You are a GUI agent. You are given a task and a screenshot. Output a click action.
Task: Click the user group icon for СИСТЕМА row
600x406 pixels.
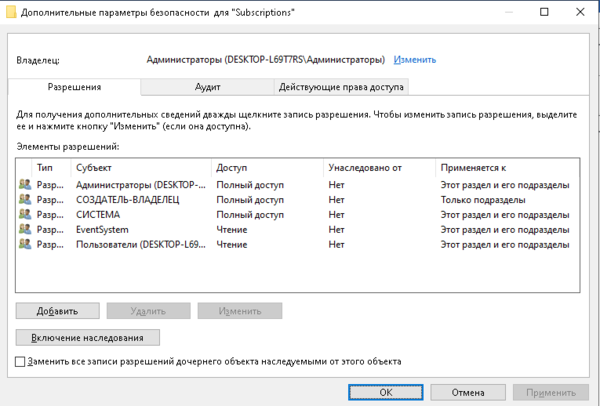click(25, 215)
